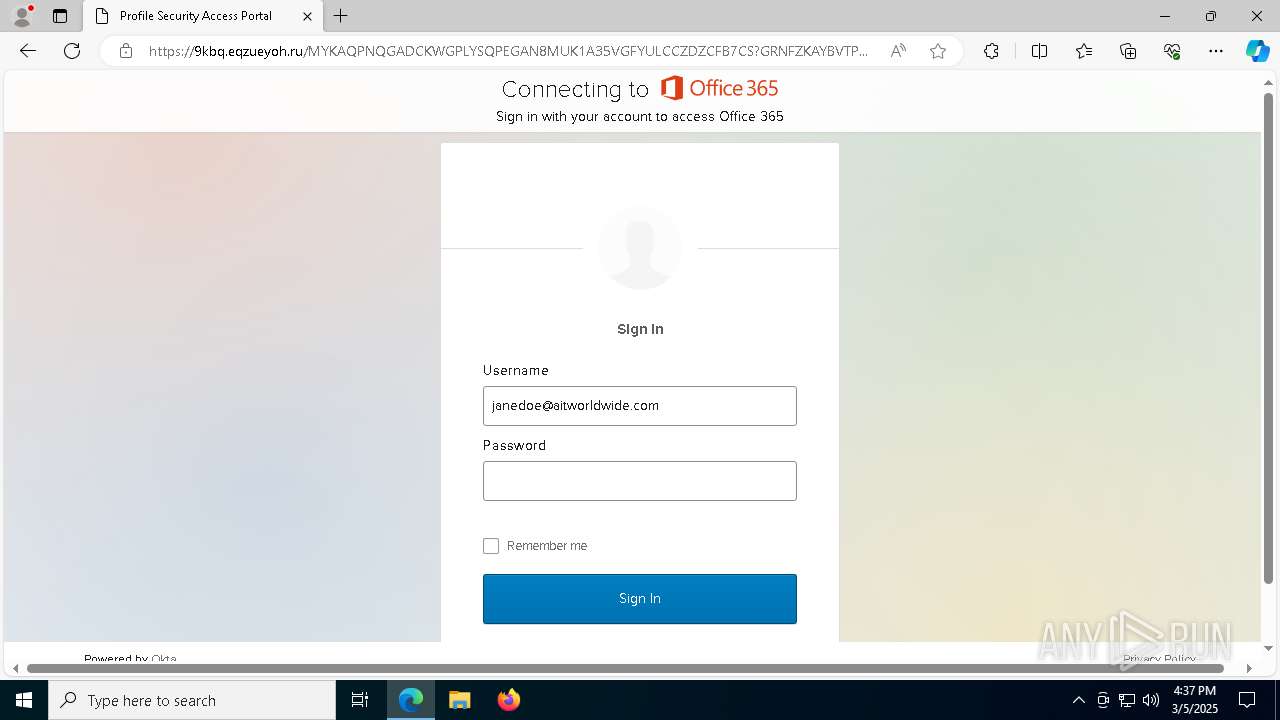The image size is (1280, 720).
Task: Restore down the browser window
Action: [x=1211, y=16]
